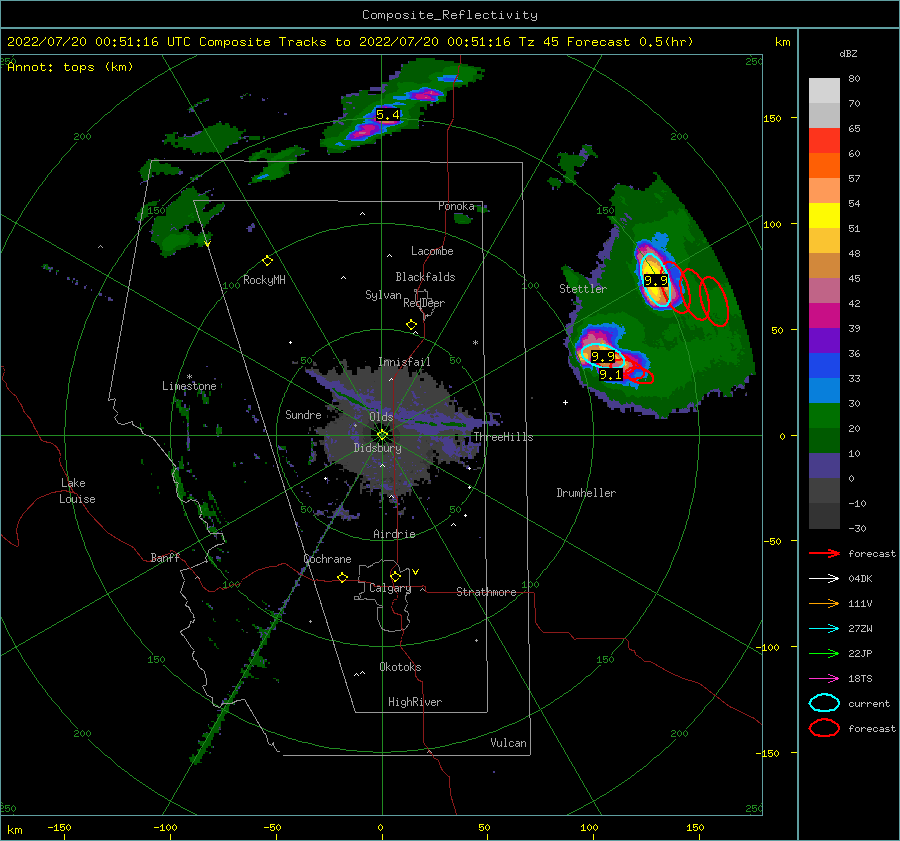
Task: Click the Ponoka city label
Action: coord(456,206)
